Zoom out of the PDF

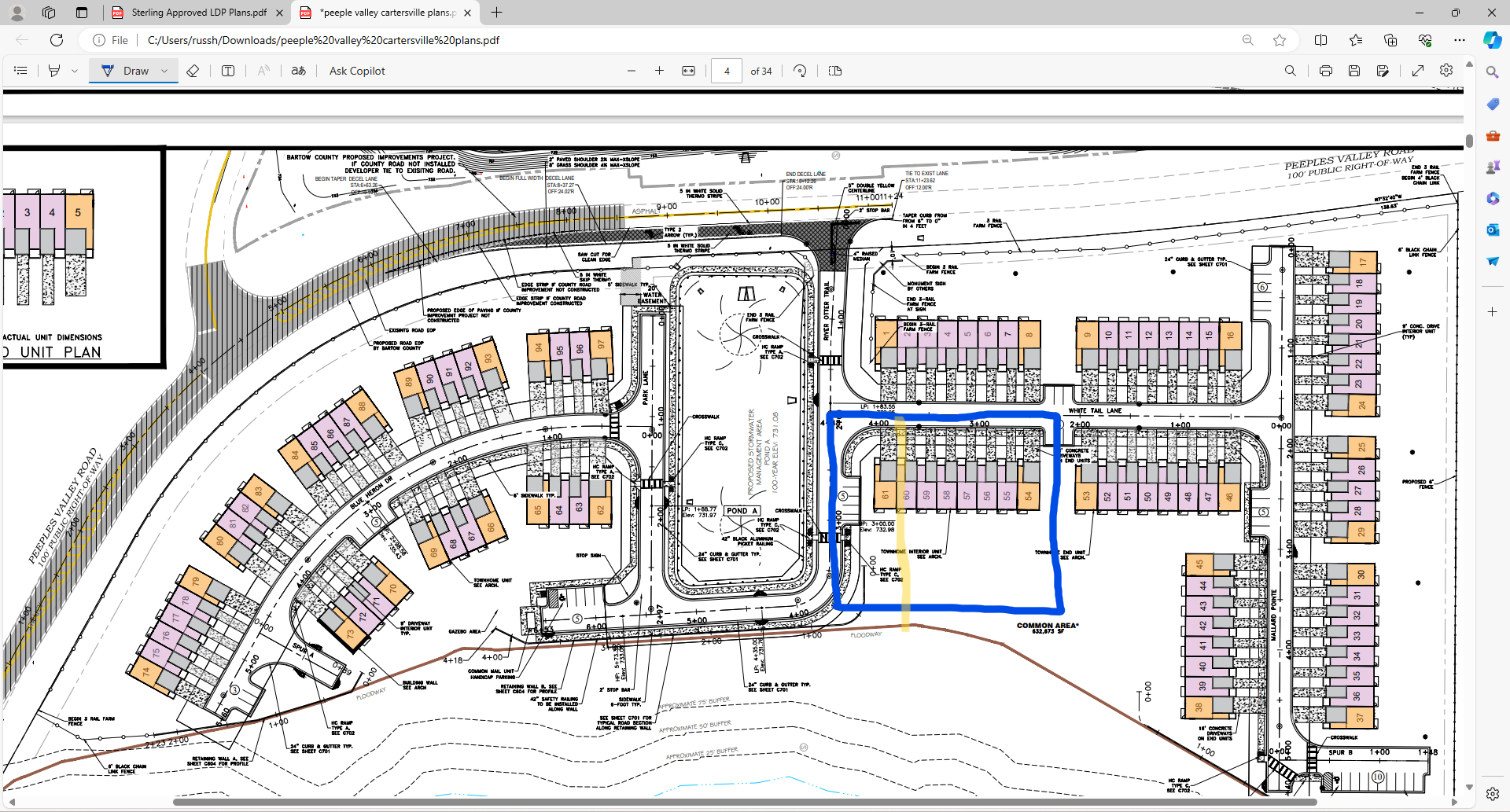coord(632,71)
